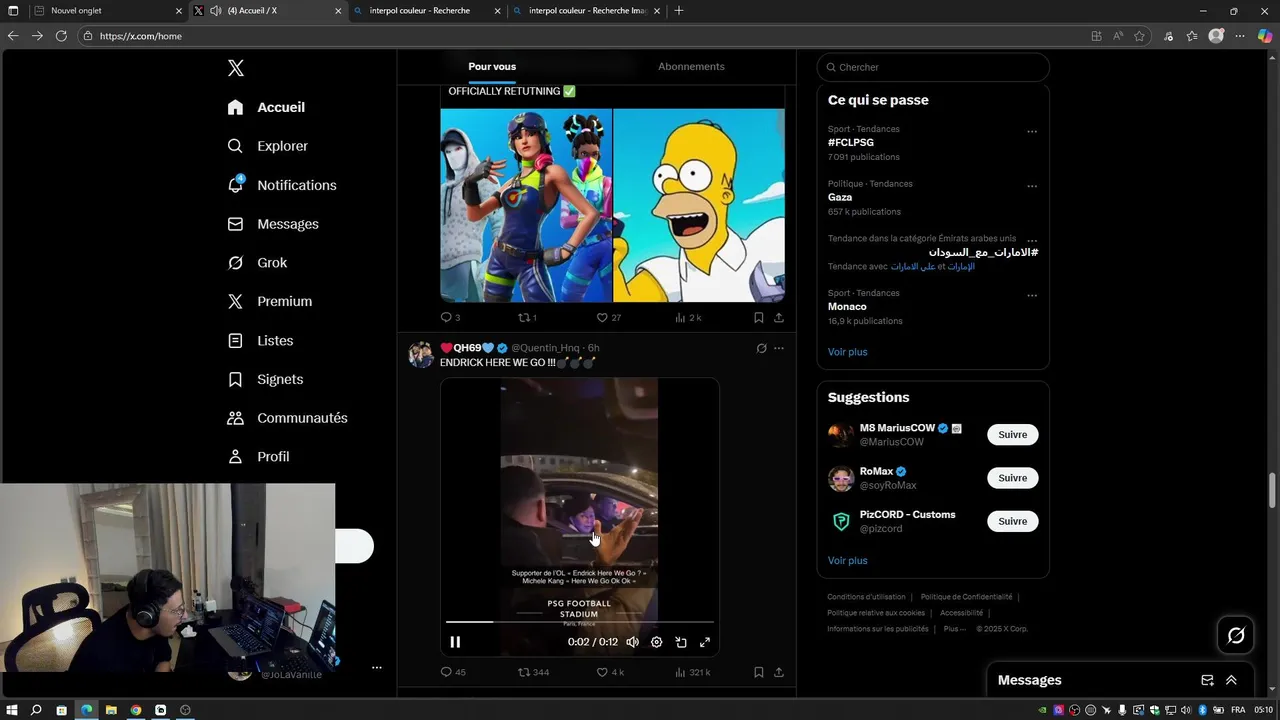
Task: Click Voir plus under Suggestions
Action: point(848,561)
